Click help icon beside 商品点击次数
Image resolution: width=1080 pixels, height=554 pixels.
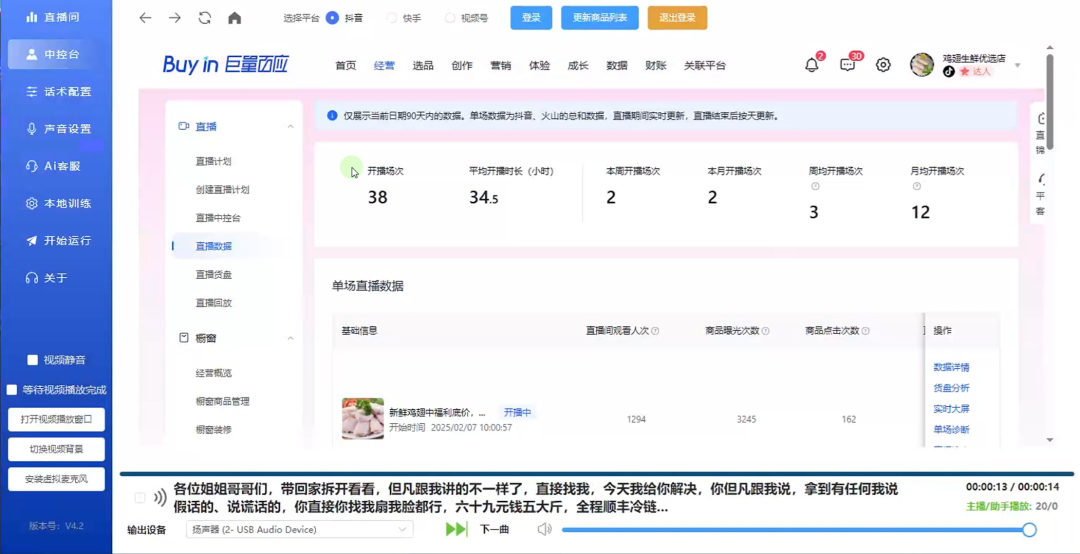tap(865, 331)
